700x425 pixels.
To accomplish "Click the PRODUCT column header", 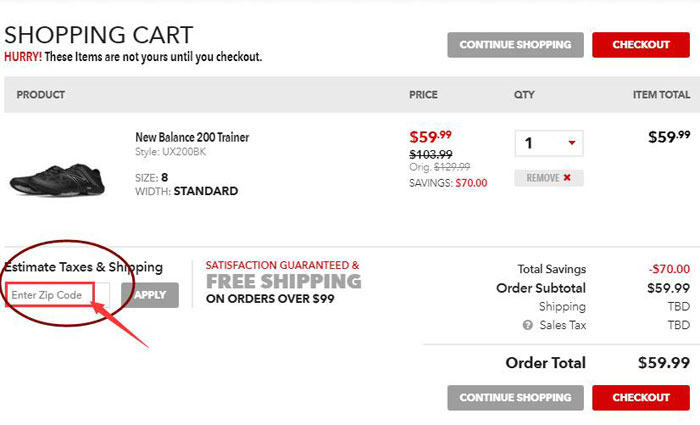I will [x=41, y=95].
